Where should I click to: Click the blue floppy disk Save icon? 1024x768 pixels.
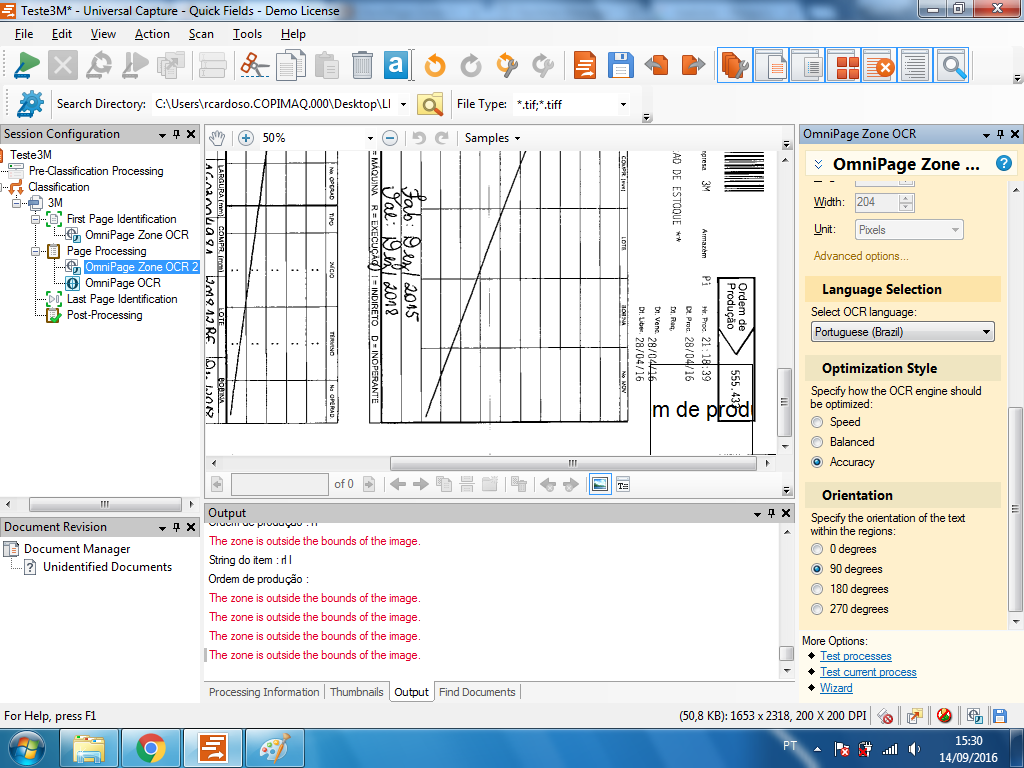point(620,66)
